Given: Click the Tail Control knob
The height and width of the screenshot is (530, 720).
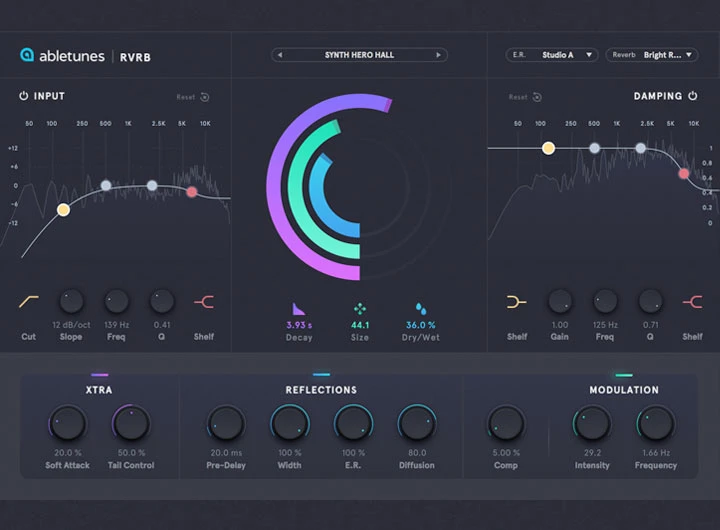Looking at the screenshot, I should click(x=131, y=423).
